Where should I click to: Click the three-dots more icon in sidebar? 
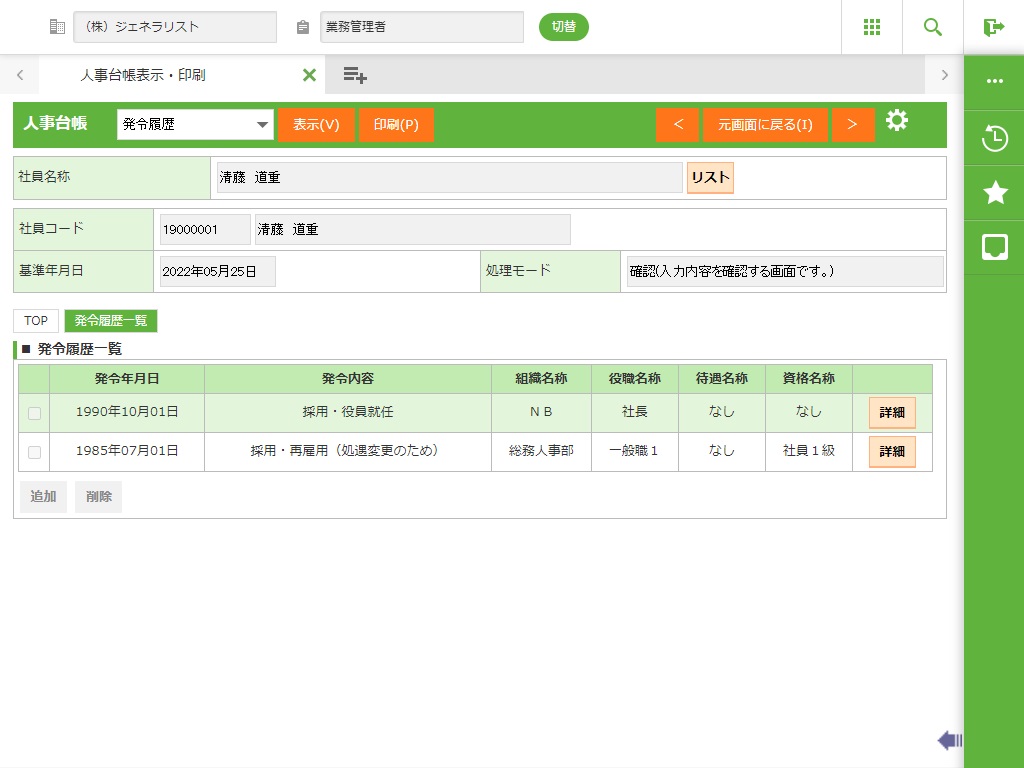point(994,82)
